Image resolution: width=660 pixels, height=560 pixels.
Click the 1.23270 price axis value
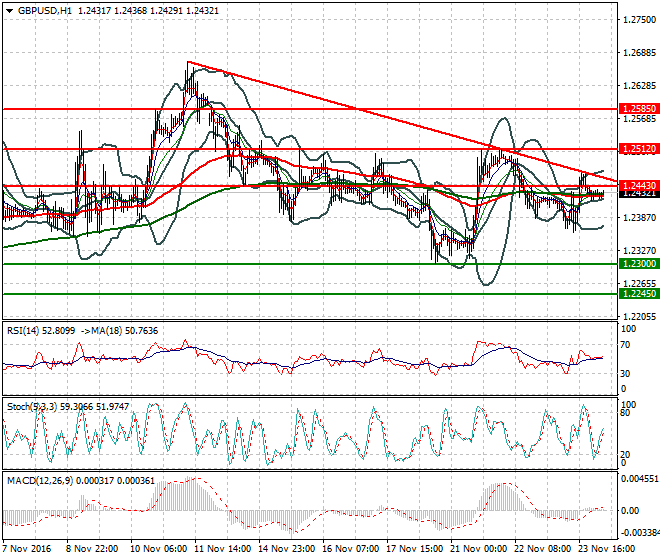click(x=639, y=251)
